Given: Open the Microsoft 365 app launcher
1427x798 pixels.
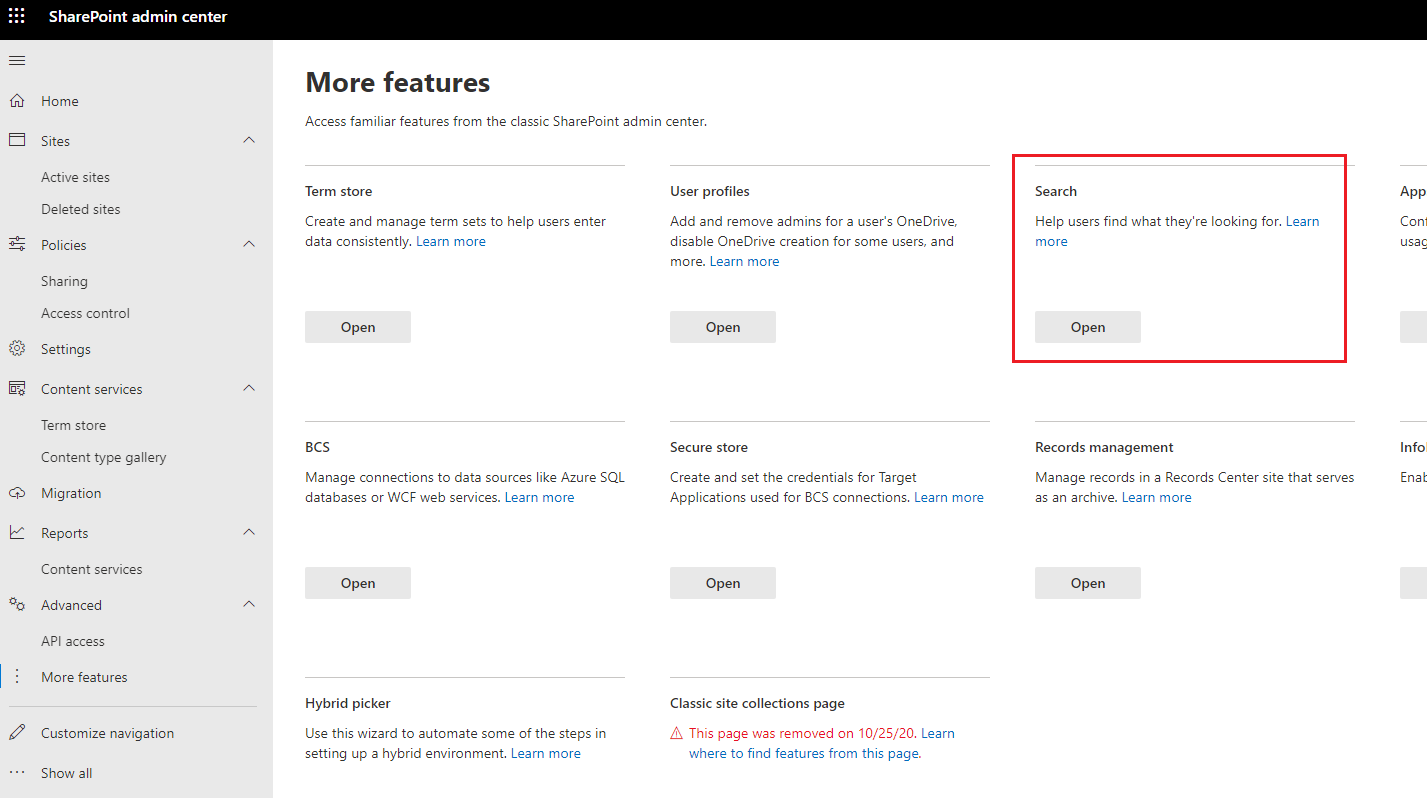Looking at the screenshot, I should click(15, 15).
